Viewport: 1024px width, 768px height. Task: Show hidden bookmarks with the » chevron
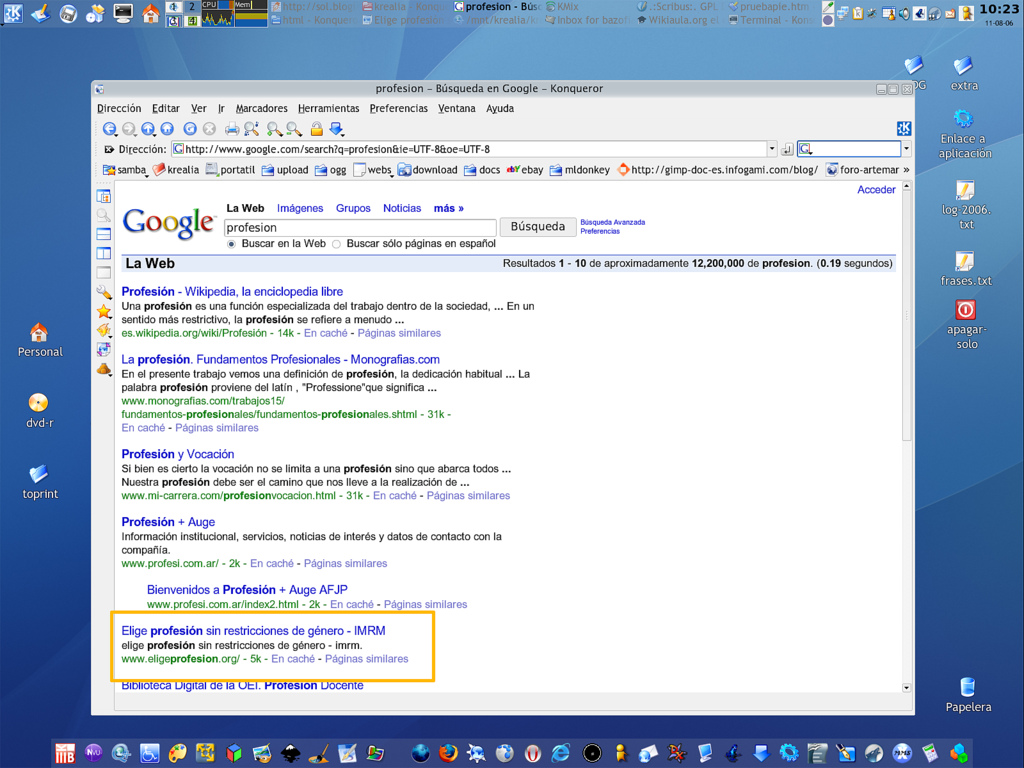906,170
